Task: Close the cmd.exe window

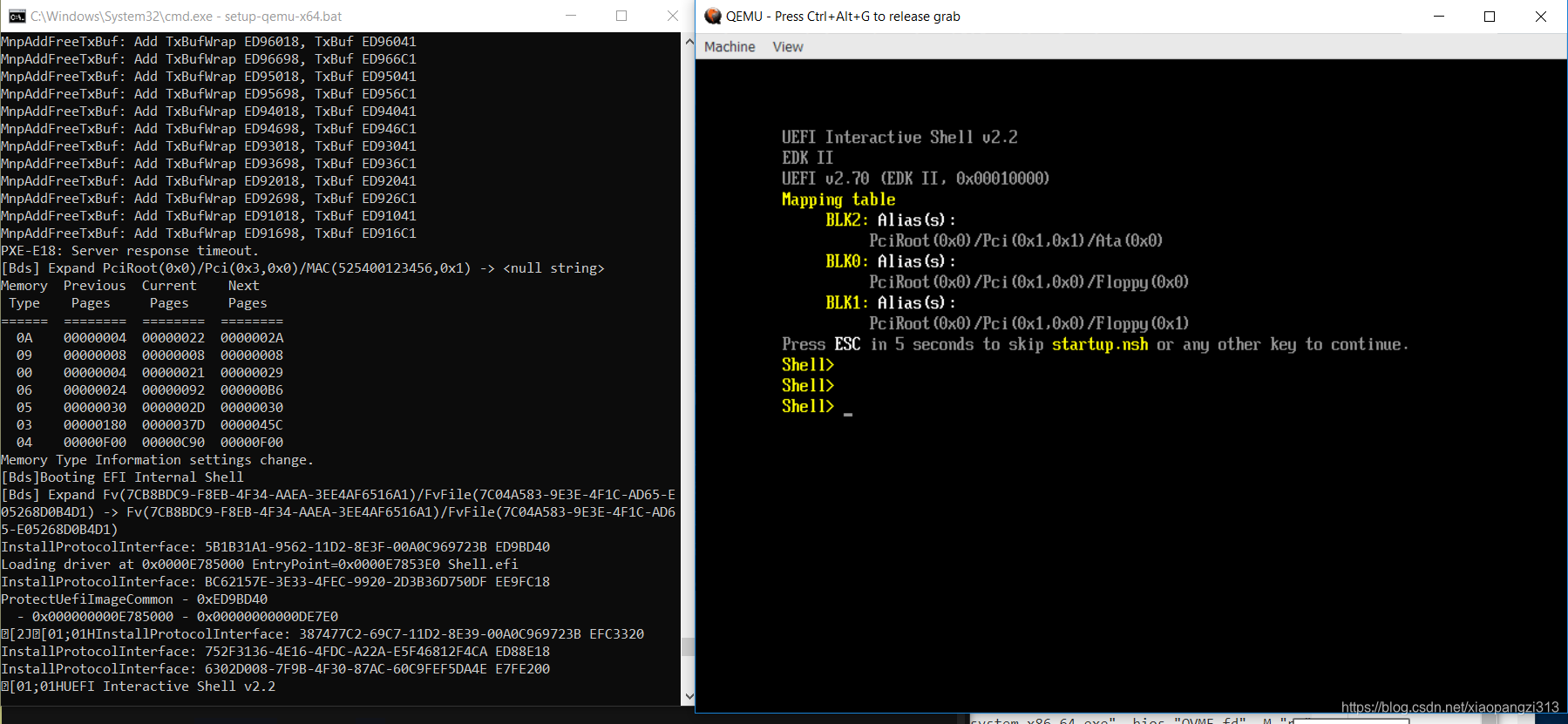Action: [672, 16]
